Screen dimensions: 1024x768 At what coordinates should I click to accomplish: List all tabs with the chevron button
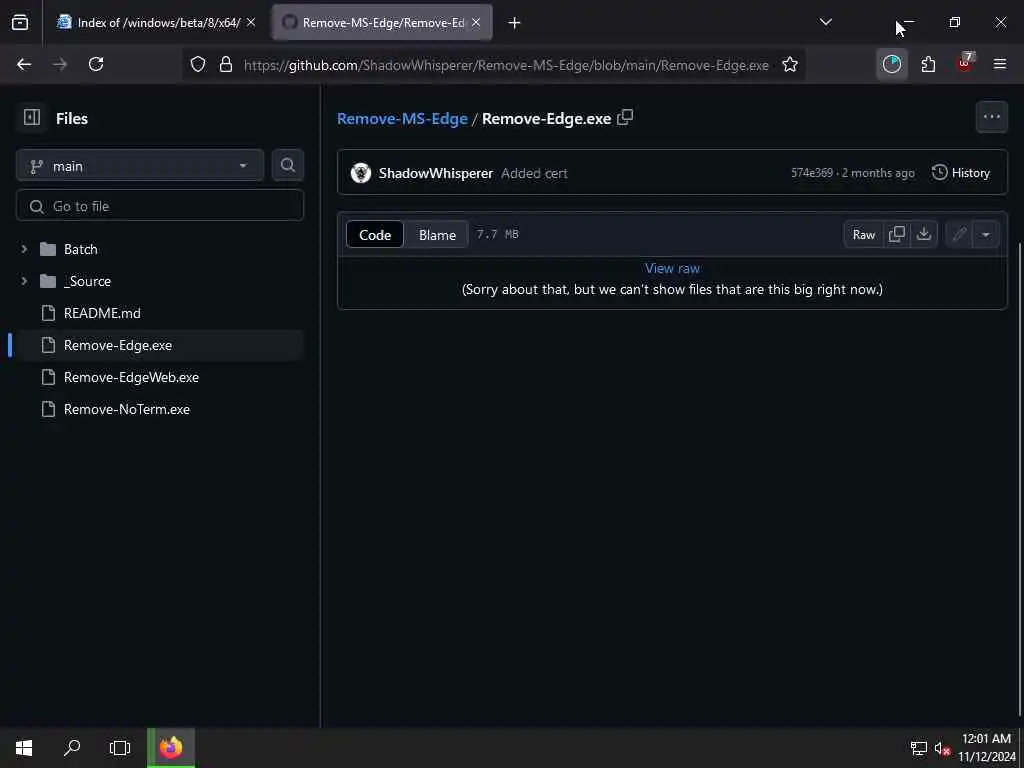[825, 23]
